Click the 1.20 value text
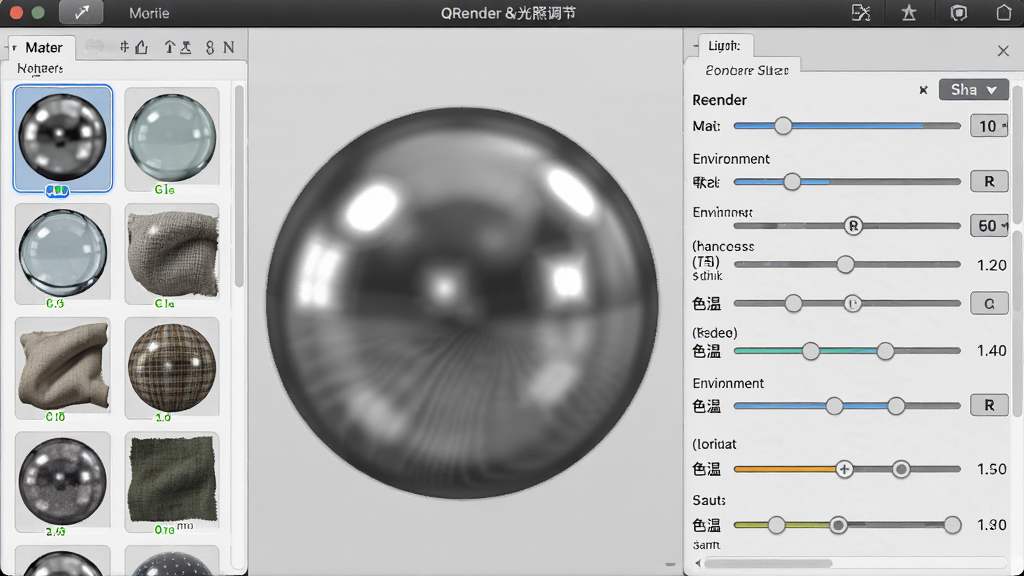This screenshot has width=1024, height=576. coord(991,265)
